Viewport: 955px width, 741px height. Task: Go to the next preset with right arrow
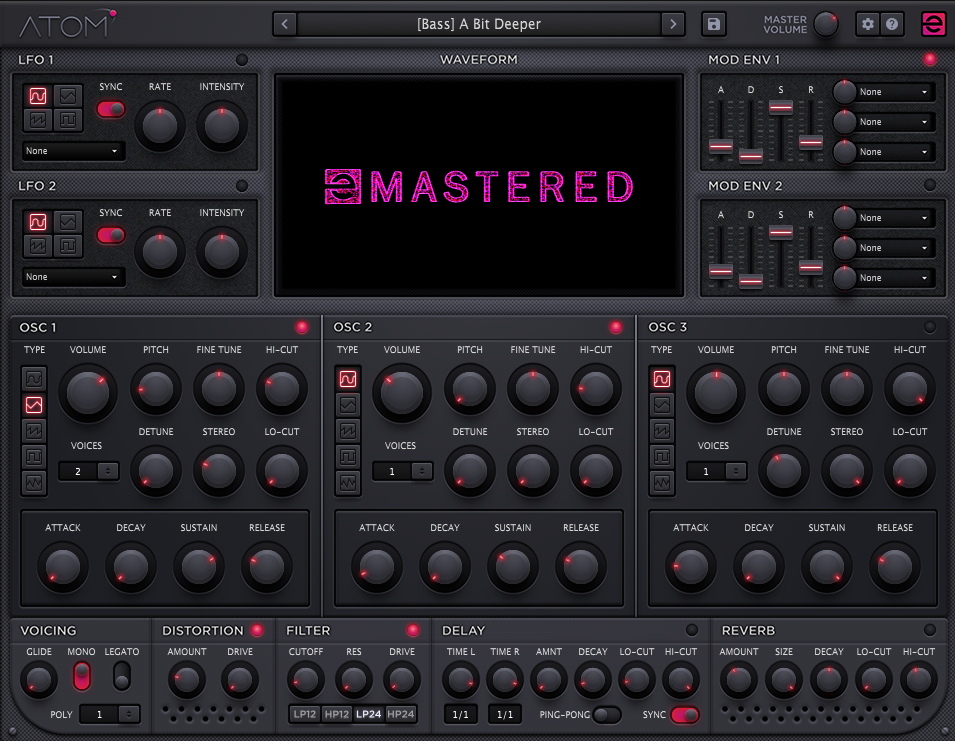(674, 24)
